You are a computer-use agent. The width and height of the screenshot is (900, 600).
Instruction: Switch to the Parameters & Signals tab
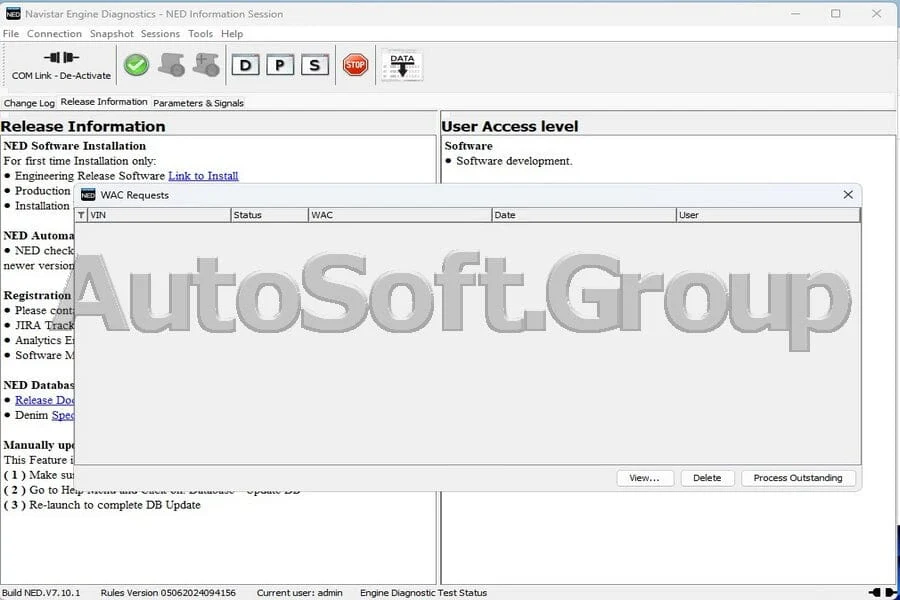(x=198, y=103)
